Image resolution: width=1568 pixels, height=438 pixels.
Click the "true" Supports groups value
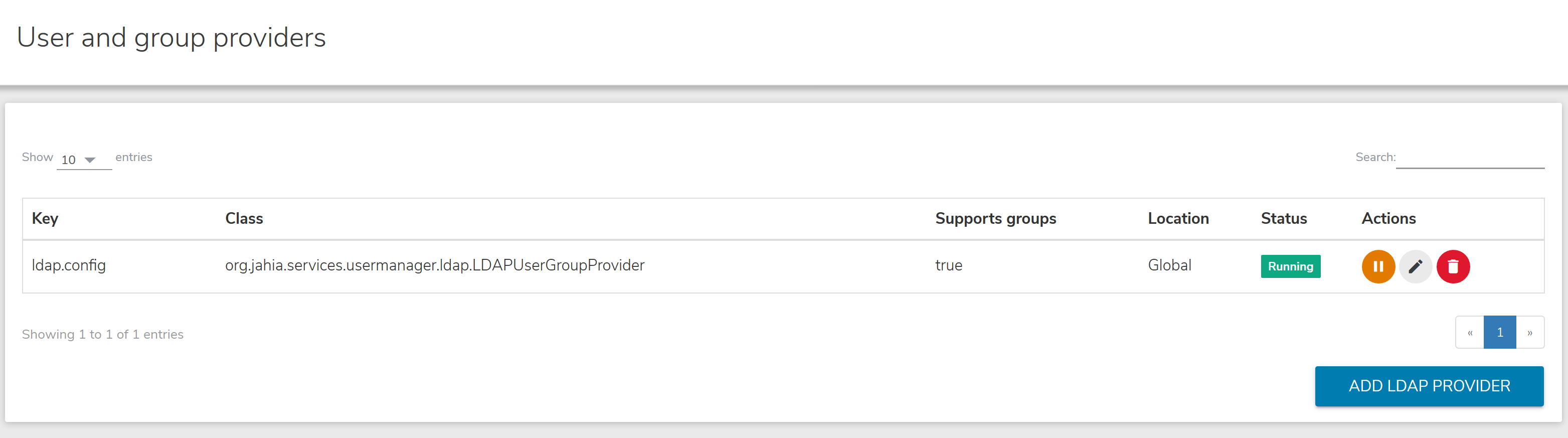[948, 265]
